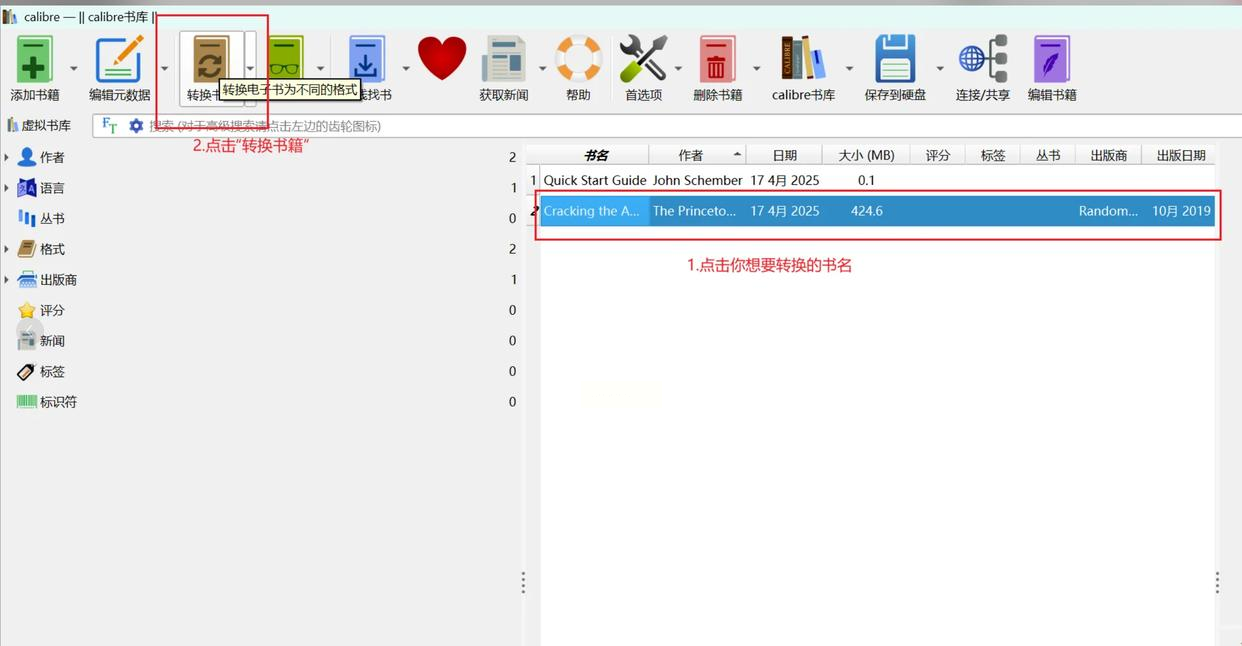Expand the Authors (作者) tree arrow
The width and height of the screenshot is (1242, 646).
click(7, 157)
